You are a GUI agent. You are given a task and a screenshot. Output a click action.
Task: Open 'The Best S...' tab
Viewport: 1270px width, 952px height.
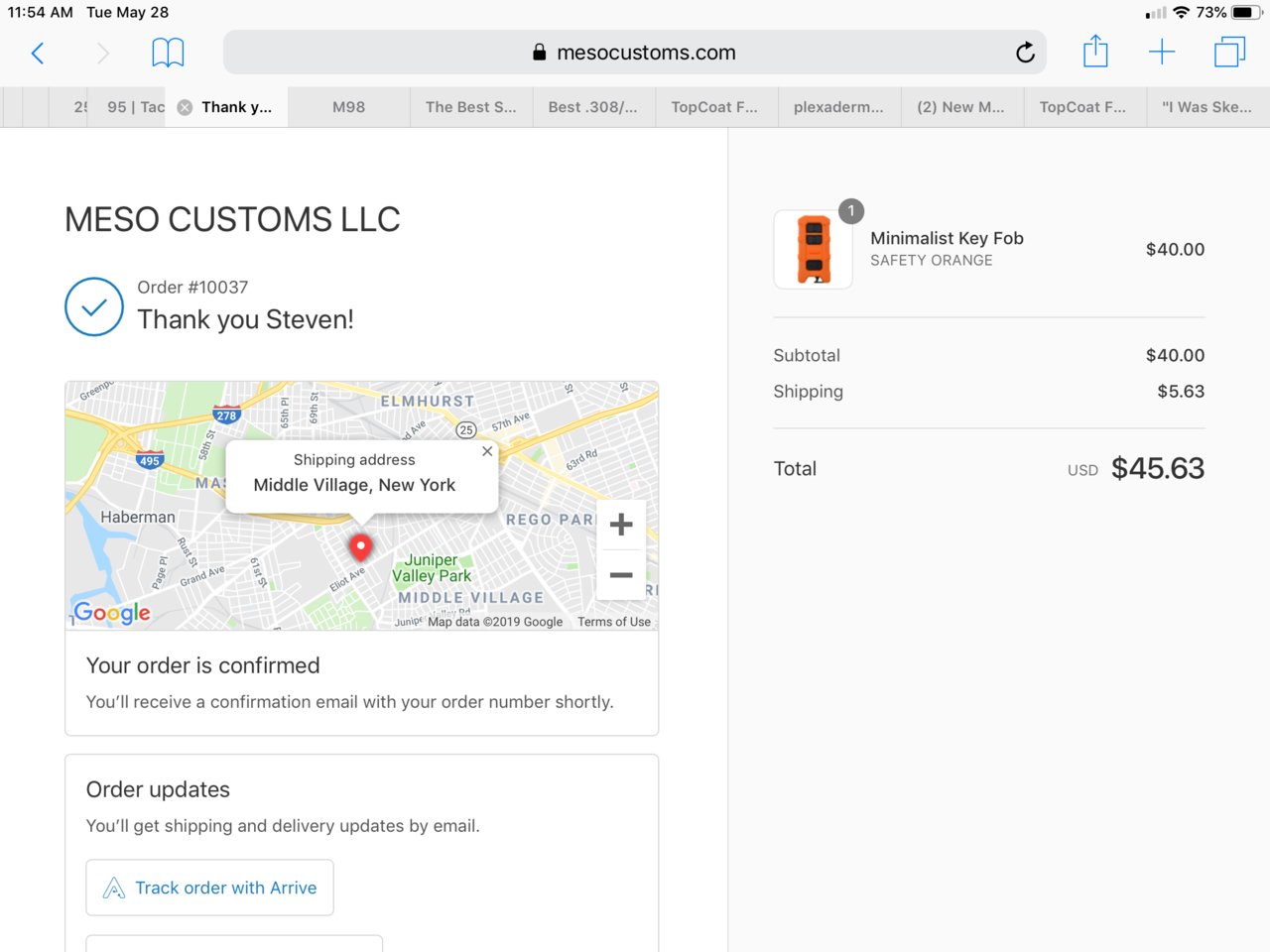point(471,107)
